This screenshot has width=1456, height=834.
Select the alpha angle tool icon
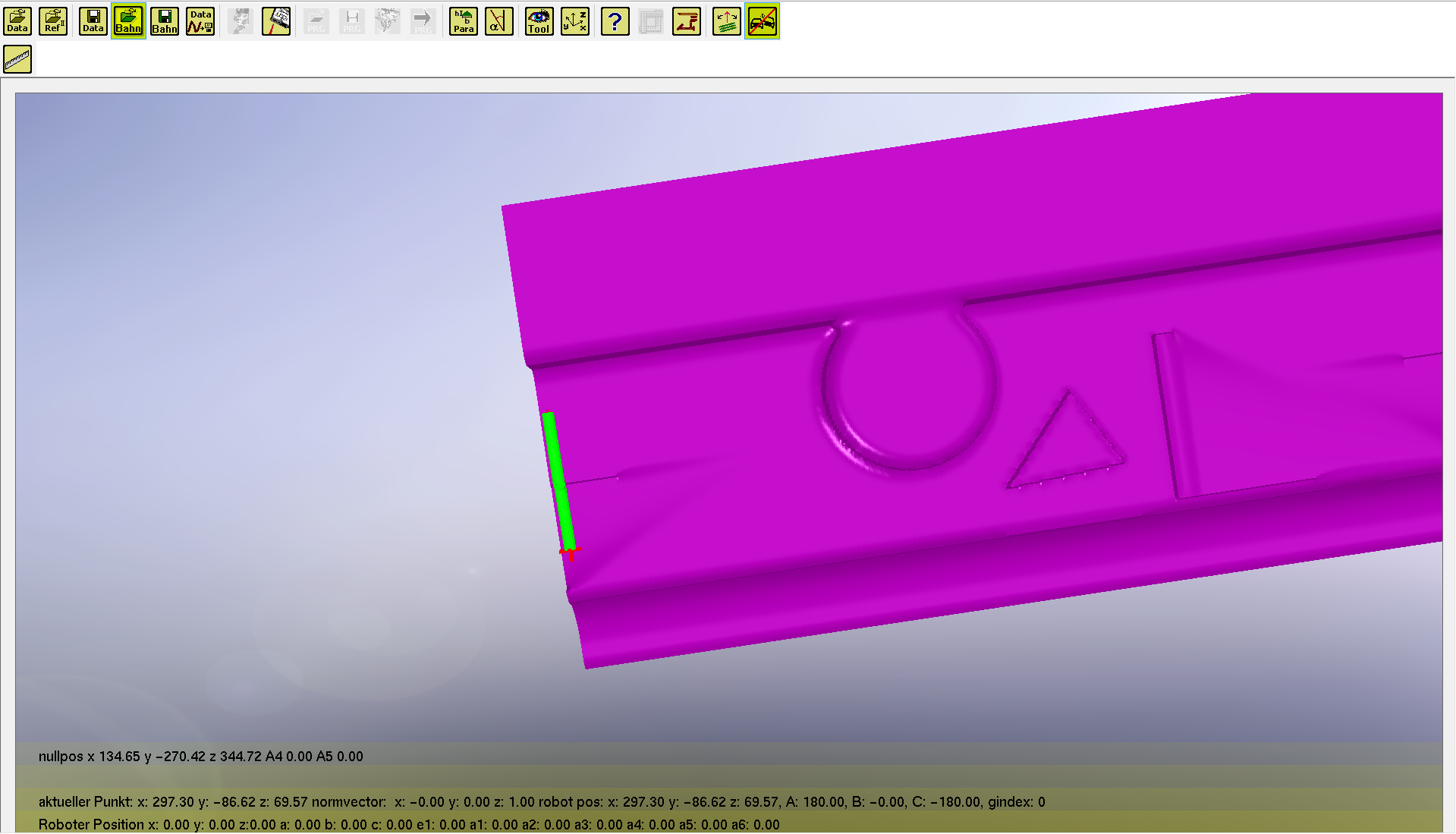pyautogui.click(x=498, y=21)
